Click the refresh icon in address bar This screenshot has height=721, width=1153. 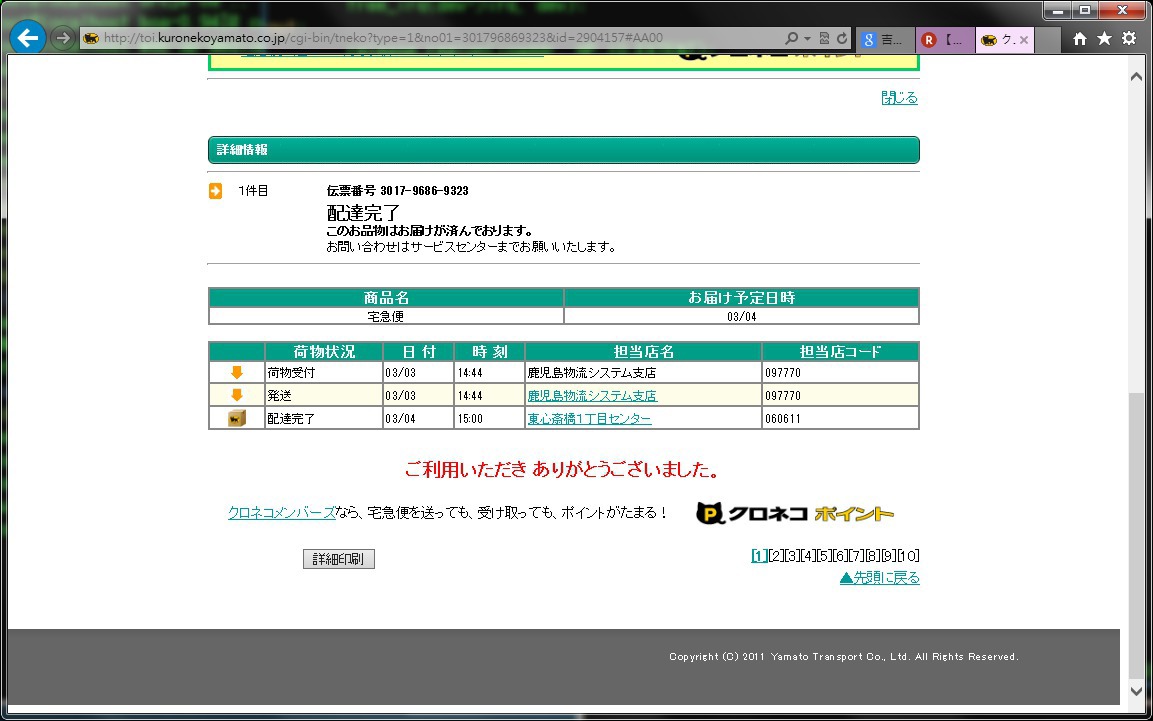pos(842,39)
